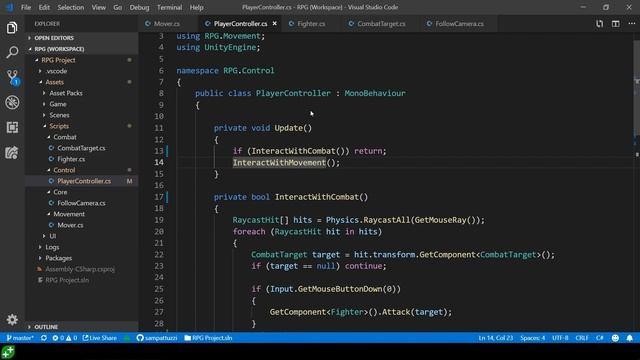640x360 pixels.
Task: Open CombatTarget.cs in the explorer
Action: pos(82,148)
